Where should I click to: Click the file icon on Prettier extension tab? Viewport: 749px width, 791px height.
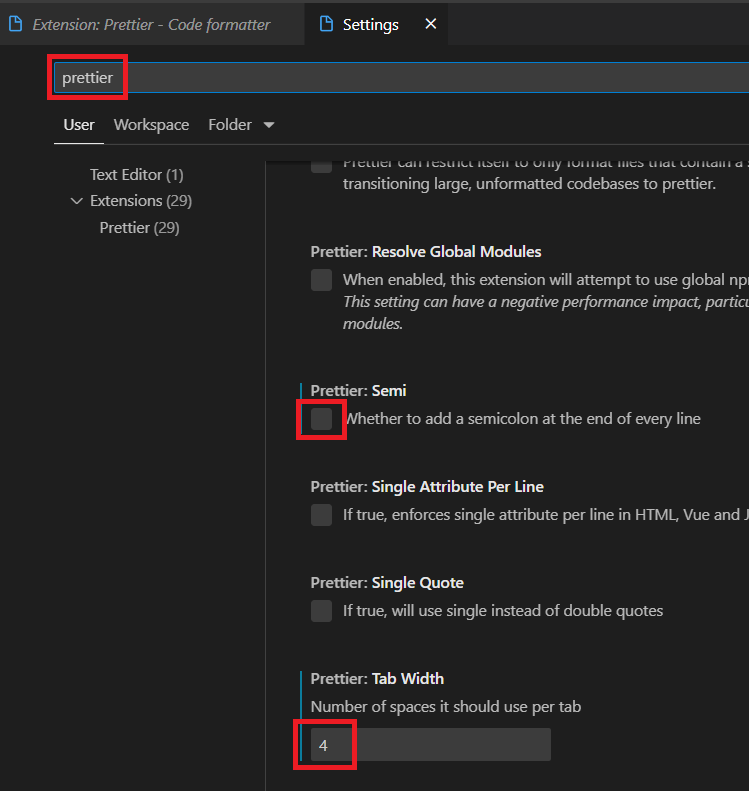coord(16,24)
